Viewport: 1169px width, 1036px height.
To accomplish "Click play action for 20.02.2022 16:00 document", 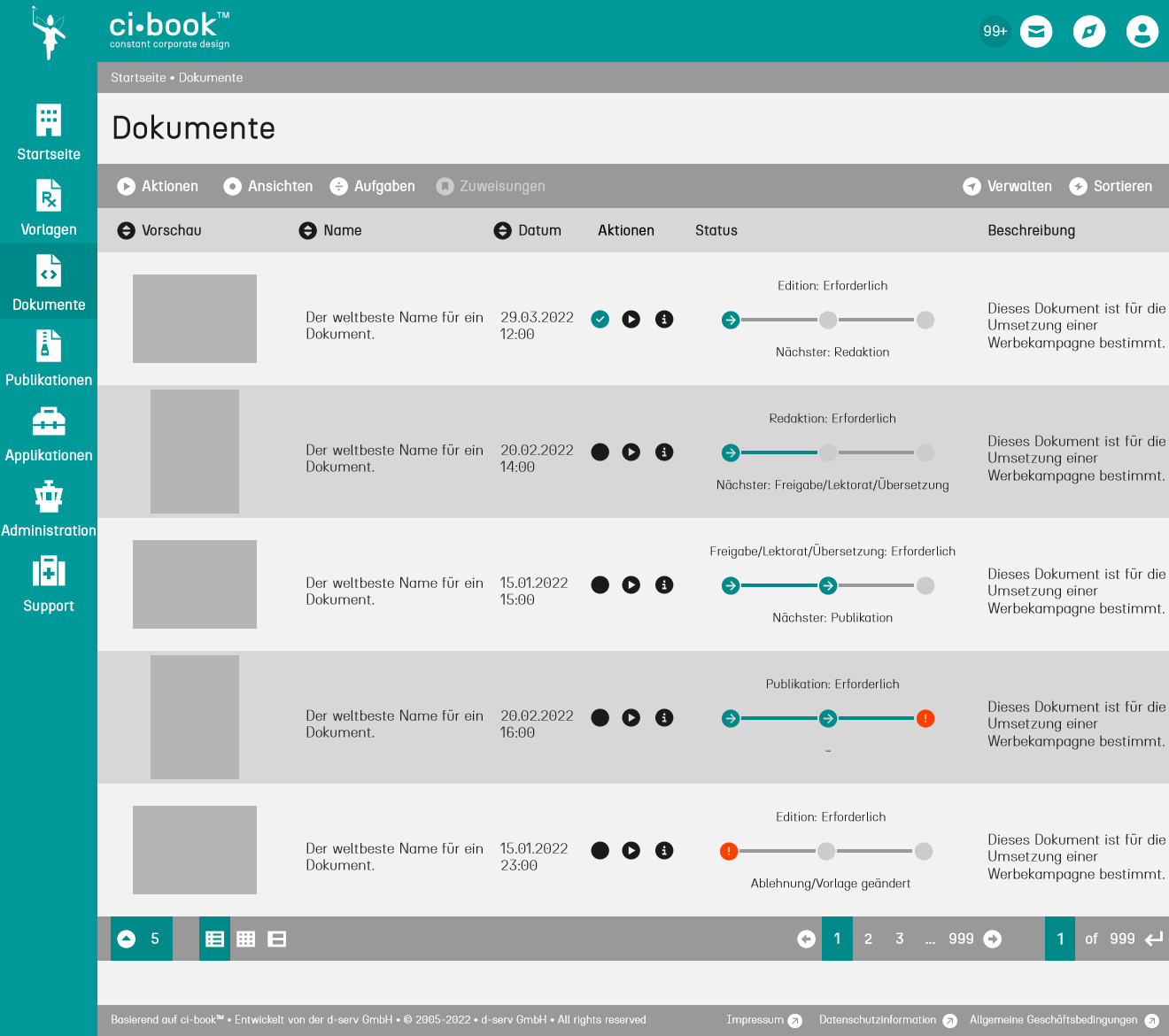I will pyautogui.click(x=631, y=717).
